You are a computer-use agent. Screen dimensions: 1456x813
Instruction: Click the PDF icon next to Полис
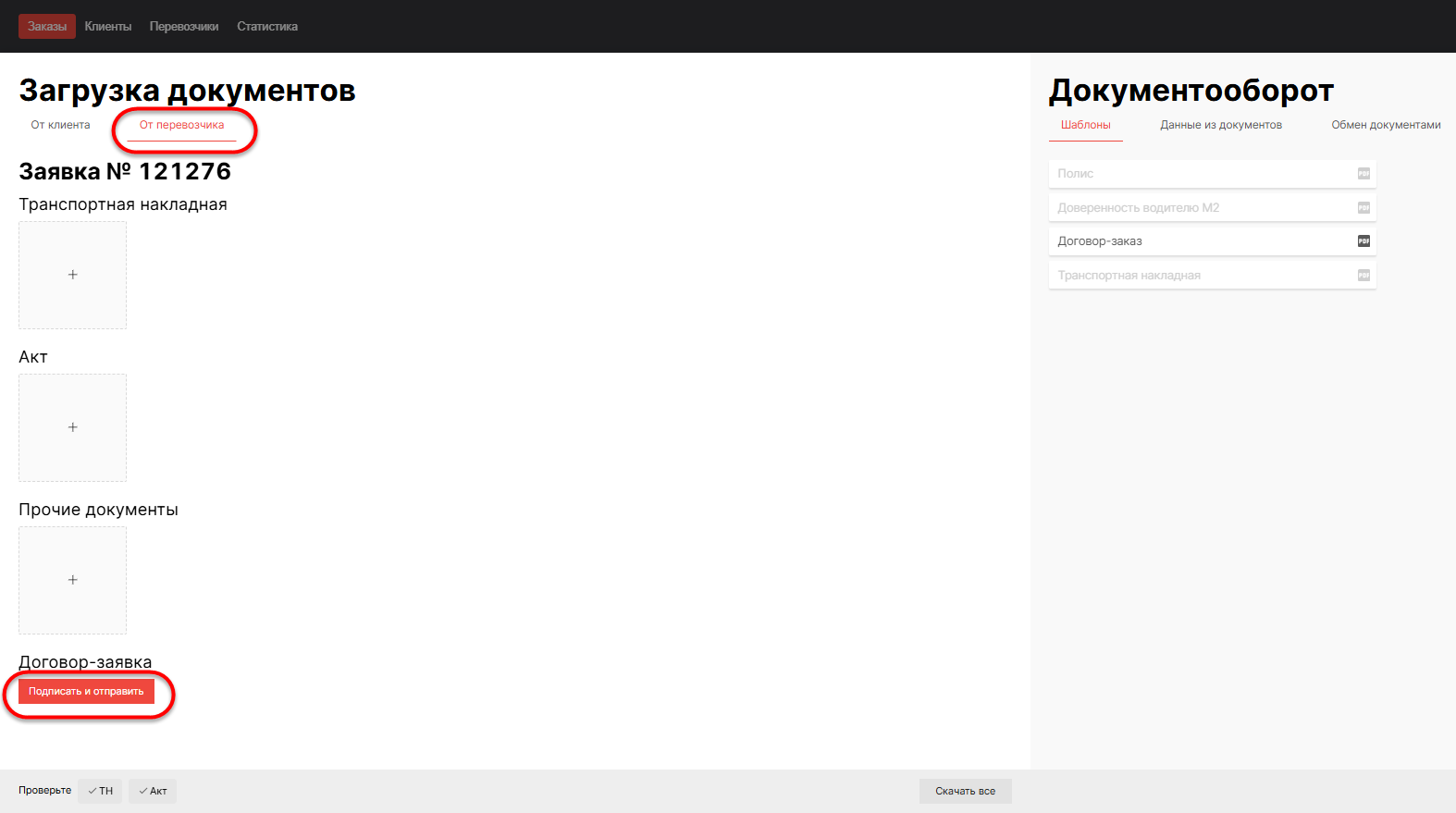(1363, 174)
